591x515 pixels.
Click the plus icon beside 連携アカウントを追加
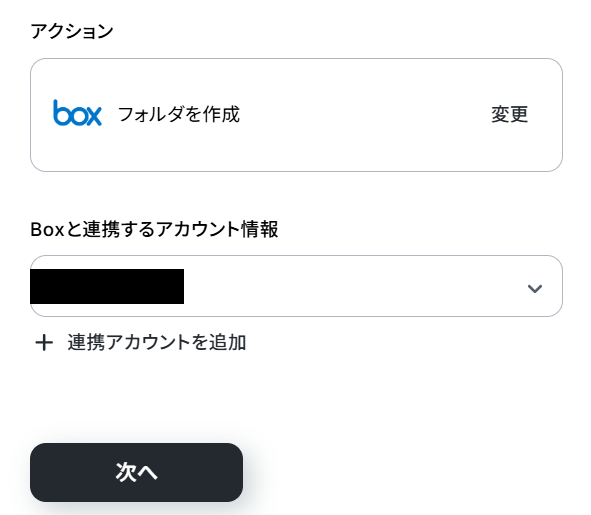tap(44, 343)
